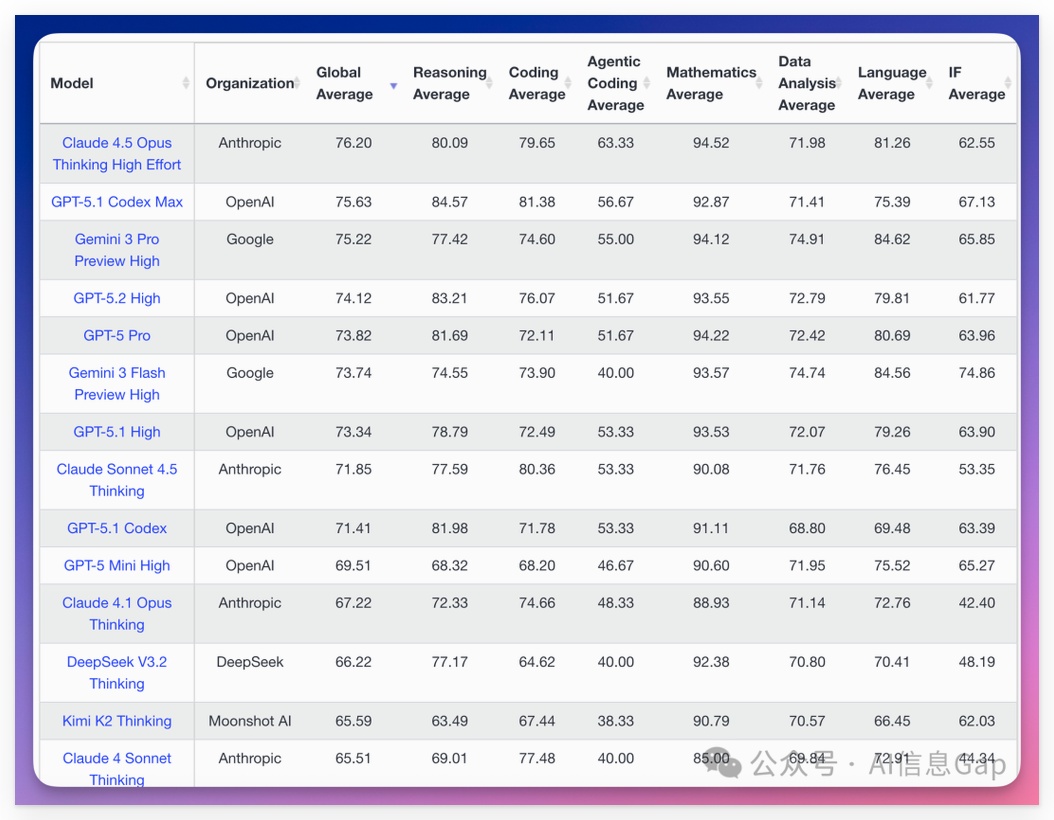Sort by Language Average arrows
The height and width of the screenshot is (820, 1054).
[929, 83]
